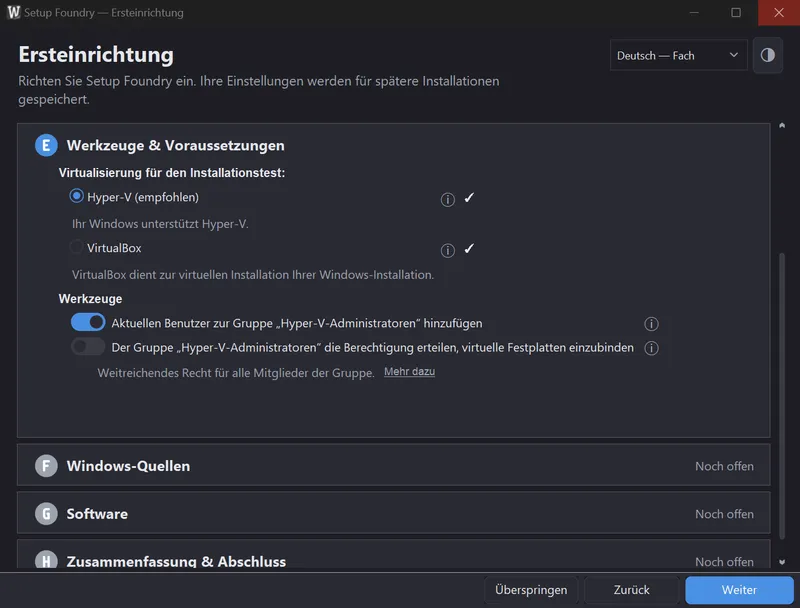Click the vertical scrollbar thumb
This screenshot has width=800, height=608.
[x=782, y=395]
